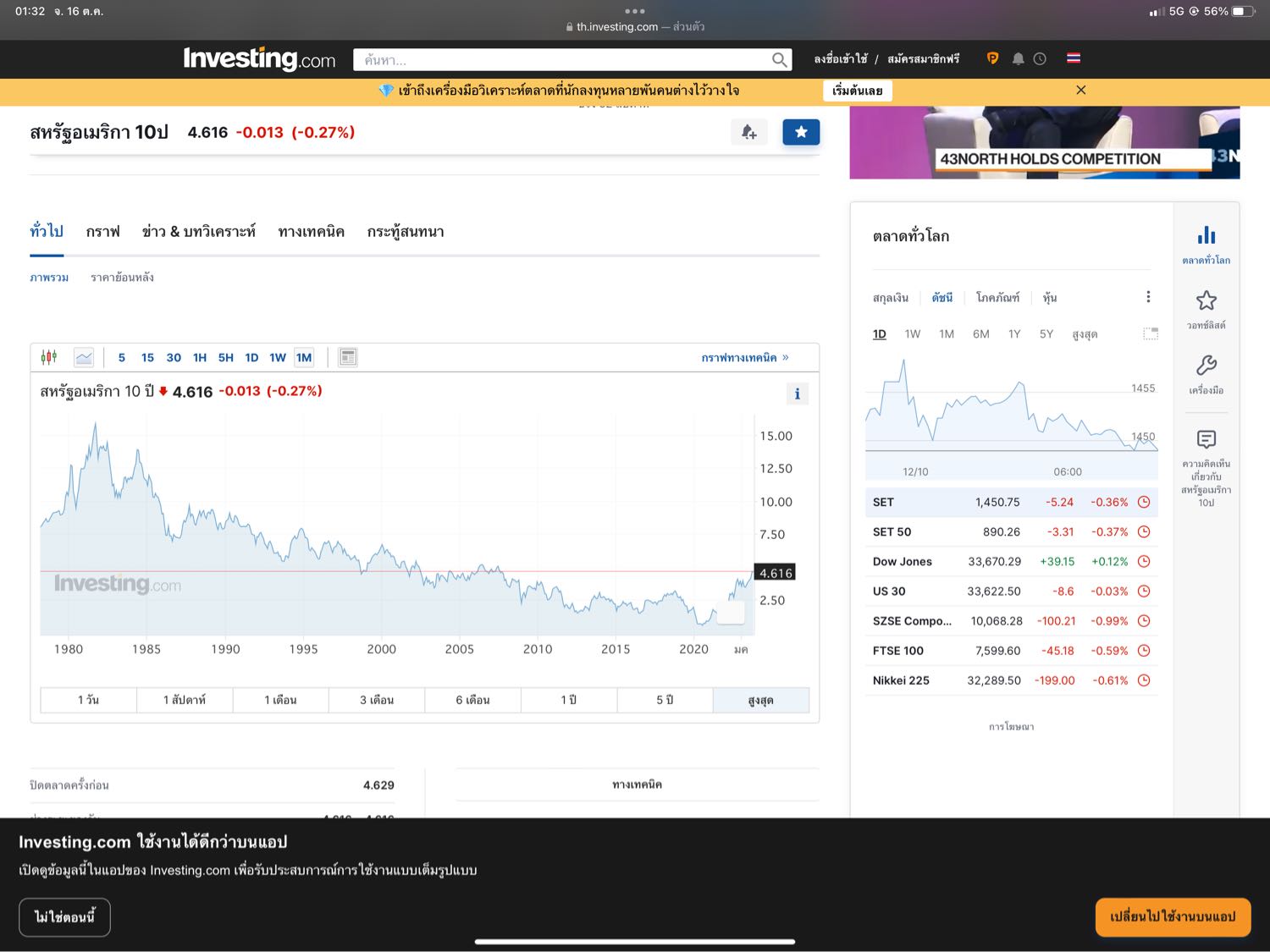This screenshot has width=1270, height=952.
Task: Open the ทางเทคนิค tab
Action: (x=312, y=231)
